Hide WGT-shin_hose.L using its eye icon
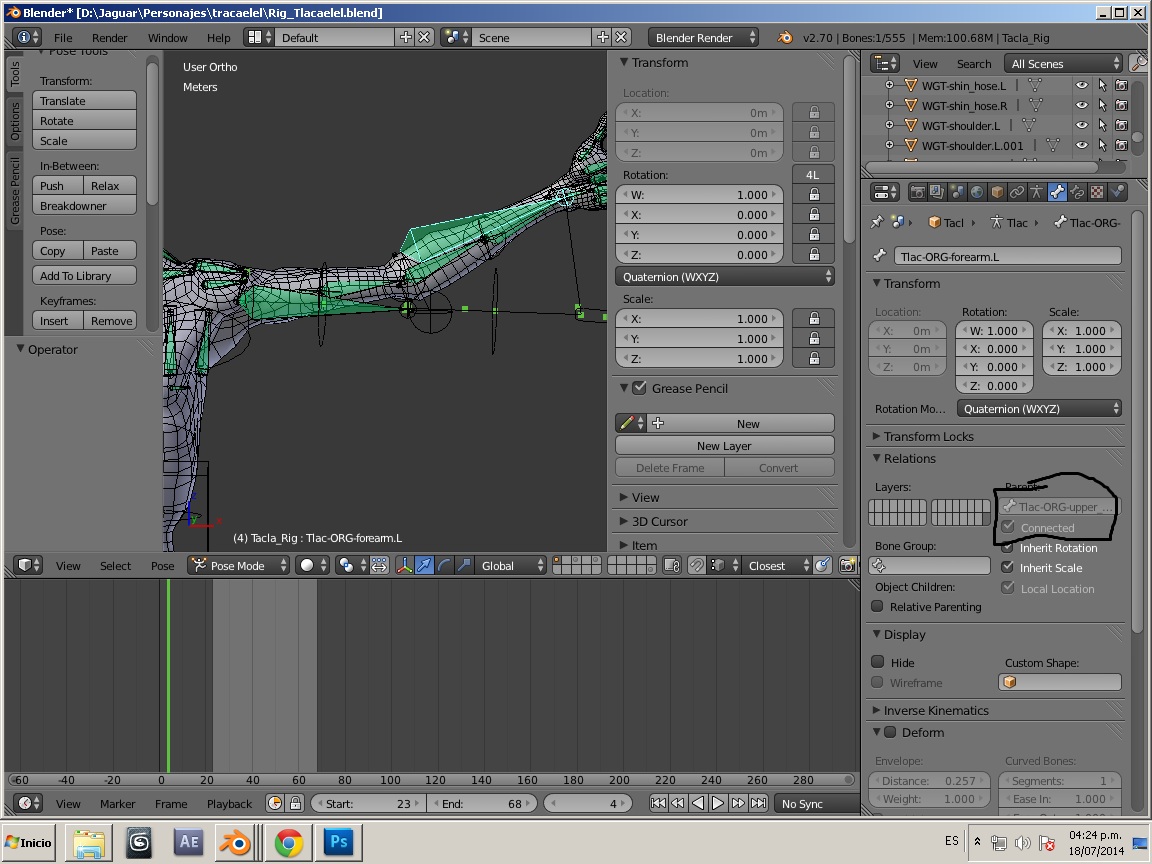 [1081, 86]
